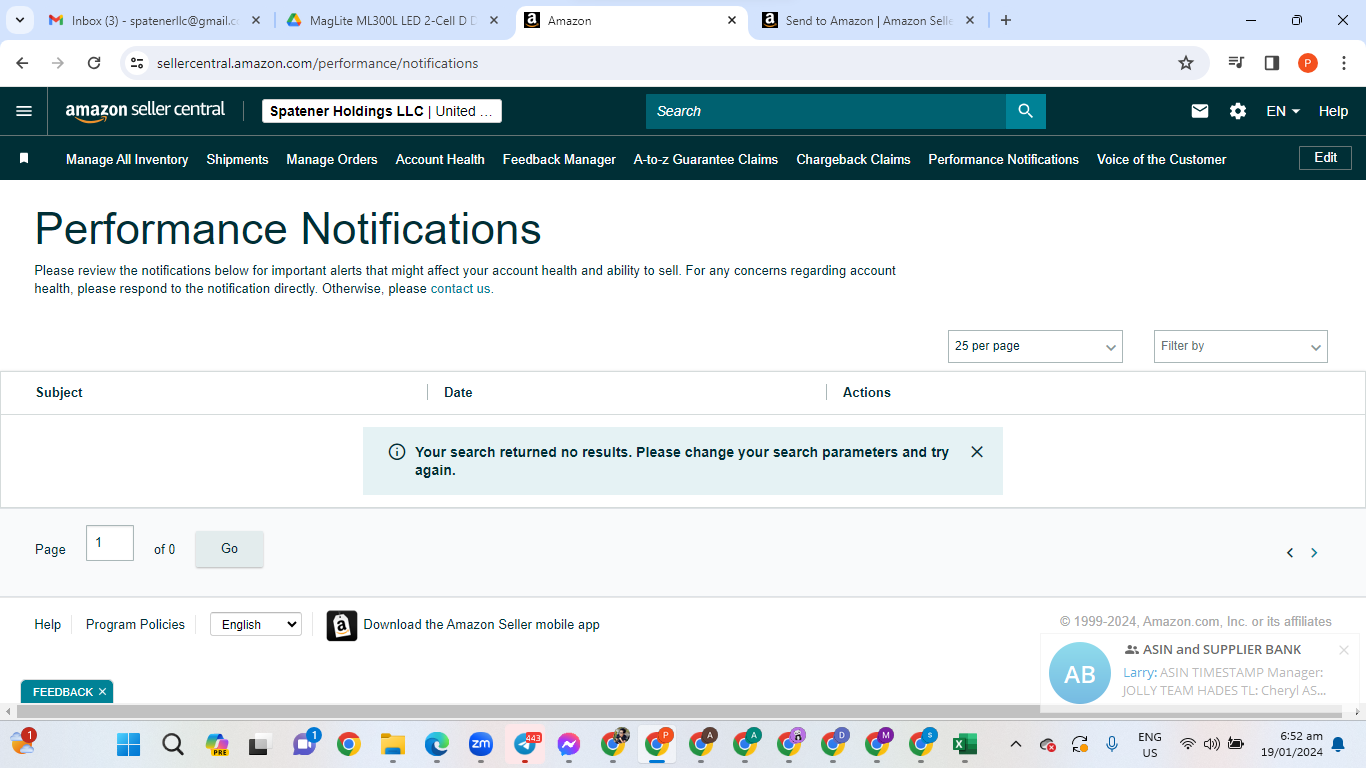Click the browser address bar URL
The image size is (1366, 768).
(x=318, y=63)
